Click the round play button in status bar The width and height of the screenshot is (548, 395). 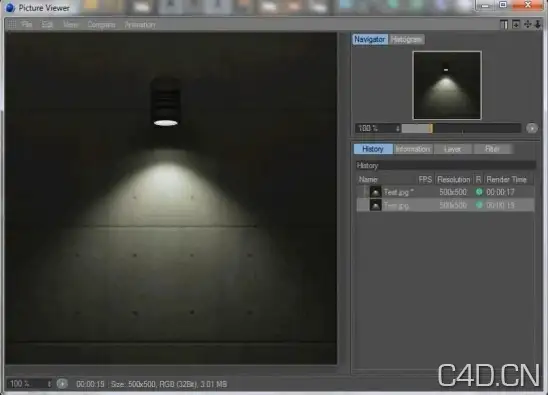tap(62, 384)
